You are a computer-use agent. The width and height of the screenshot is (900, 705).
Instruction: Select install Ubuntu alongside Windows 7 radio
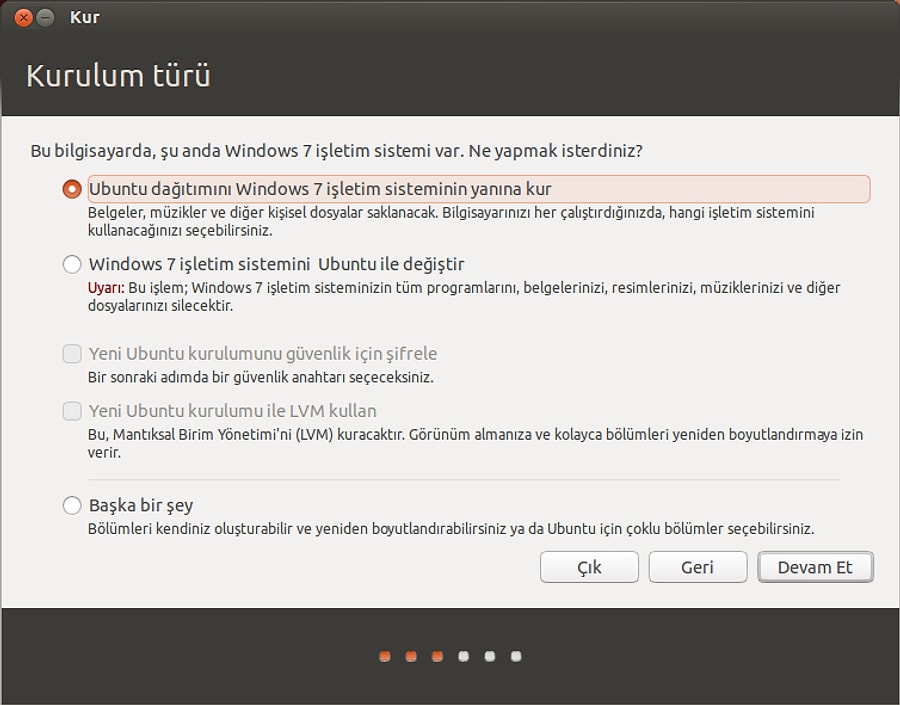(72, 189)
